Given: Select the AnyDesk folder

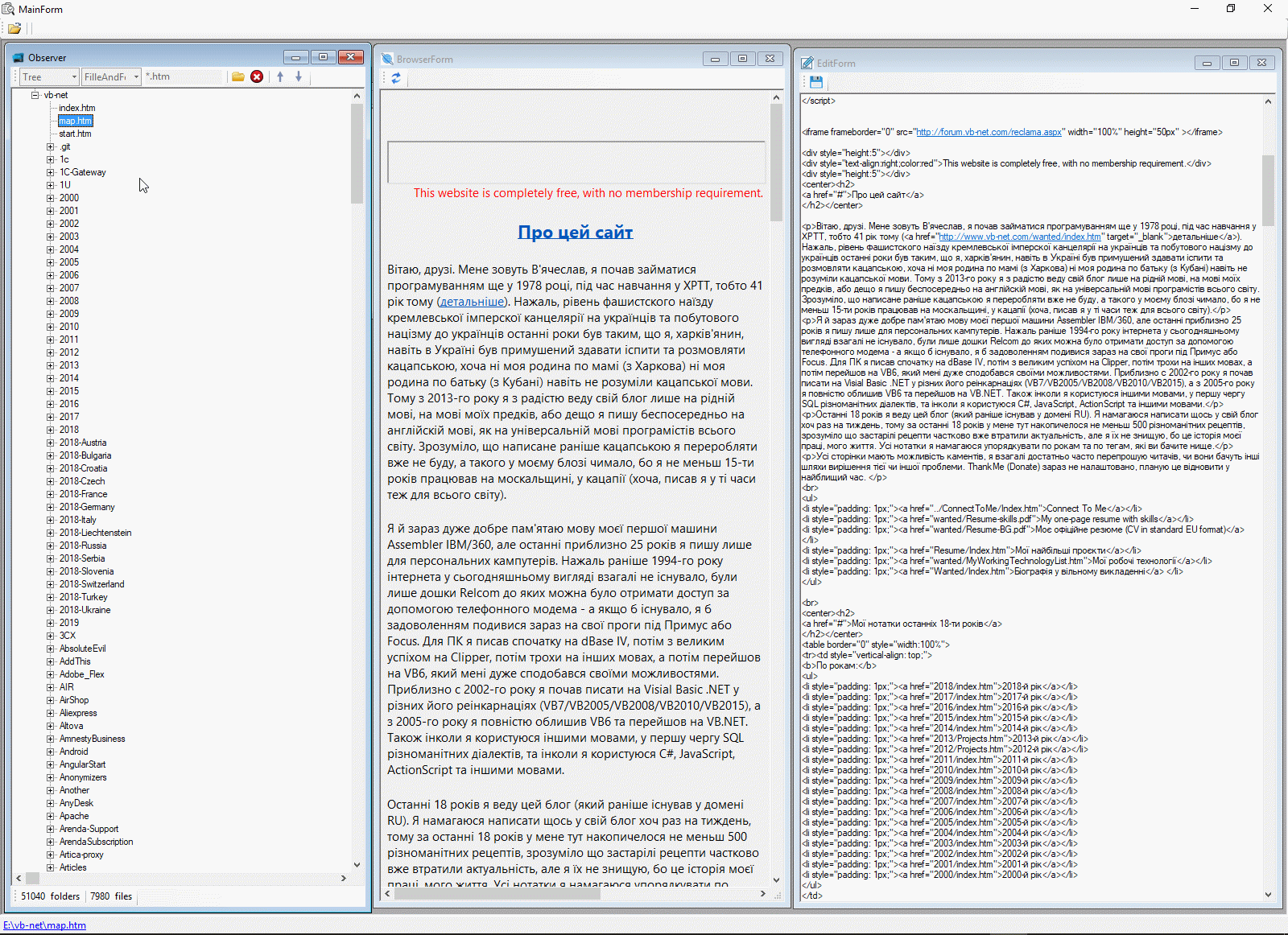Looking at the screenshot, I should click(x=76, y=803).
